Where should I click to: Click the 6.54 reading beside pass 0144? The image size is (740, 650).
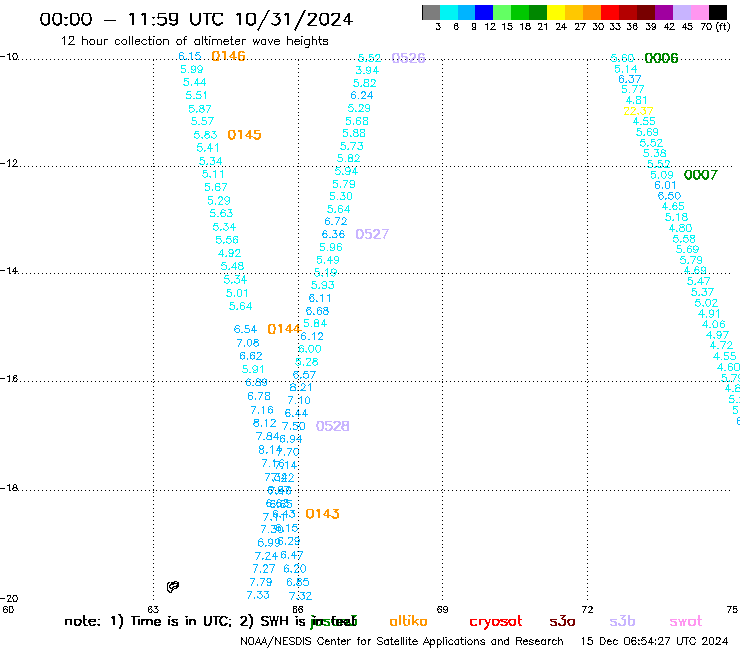click(x=245, y=329)
